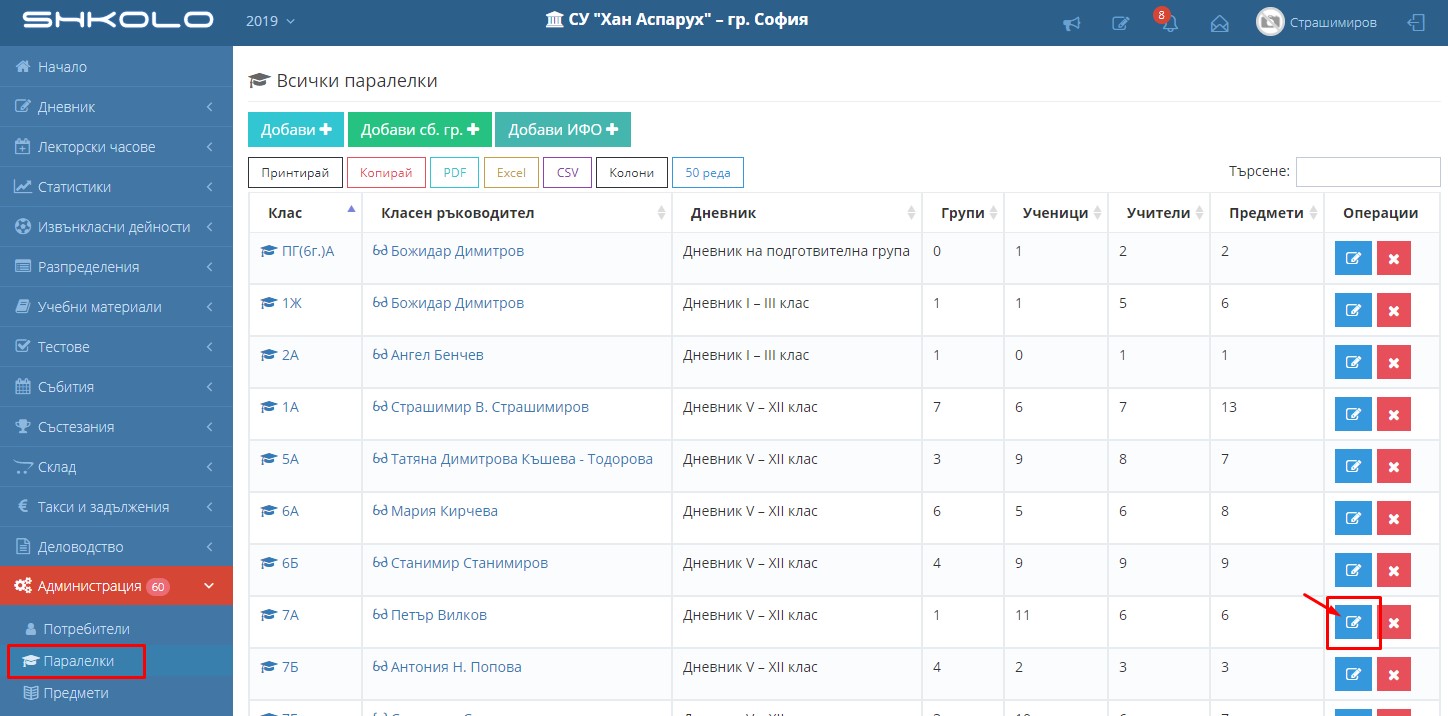This screenshot has height=716, width=1448.
Task: Edit the 6А class row
Action: coord(1354,518)
